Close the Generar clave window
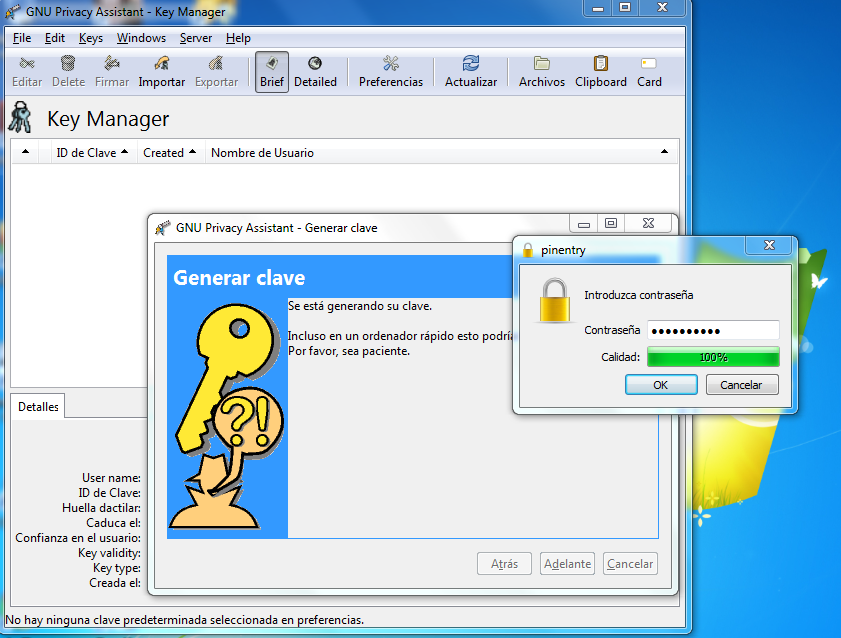The image size is (841, 638). tap(648, 224)
